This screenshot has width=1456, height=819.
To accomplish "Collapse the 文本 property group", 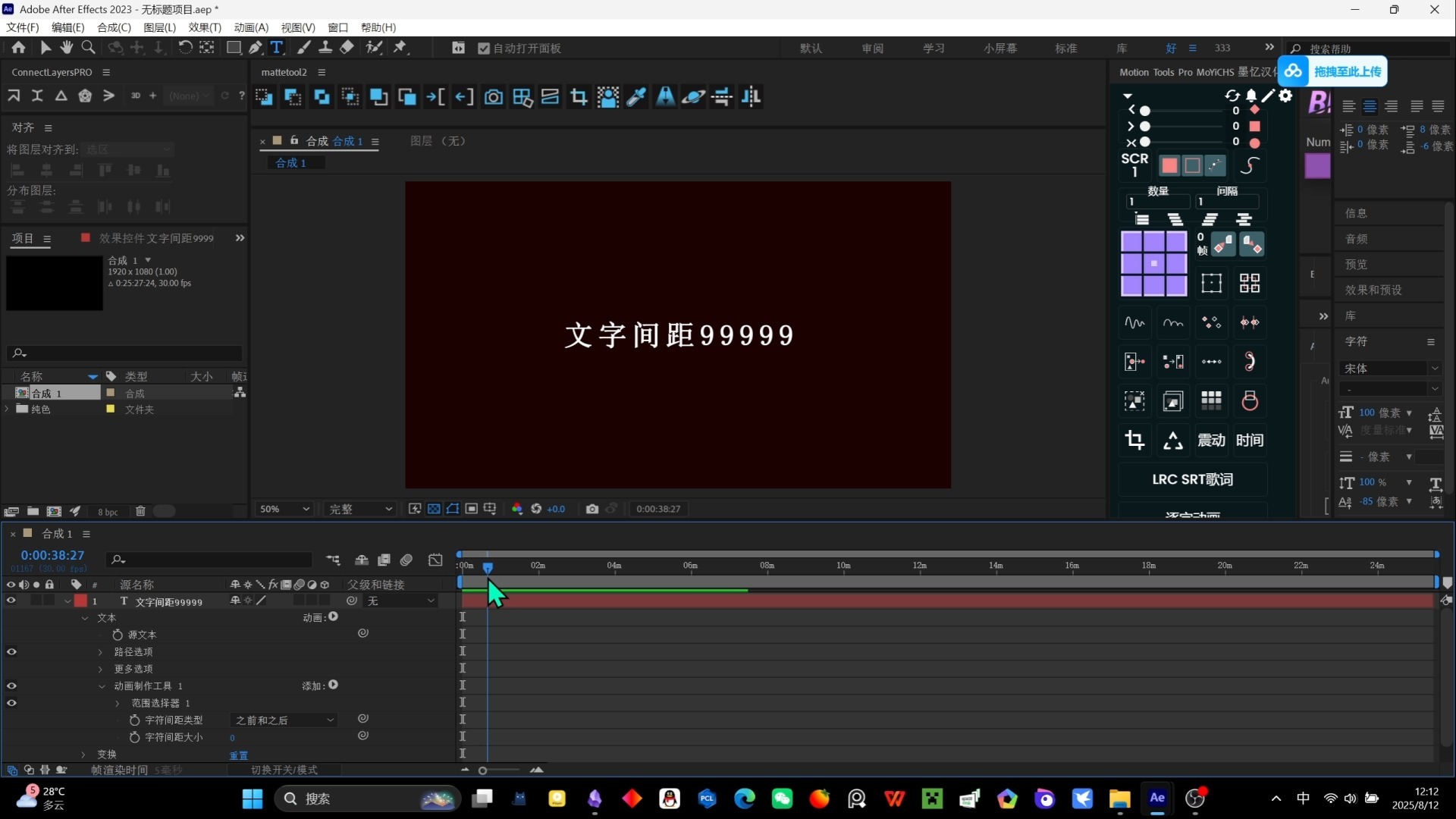I will tap(85, 618).
